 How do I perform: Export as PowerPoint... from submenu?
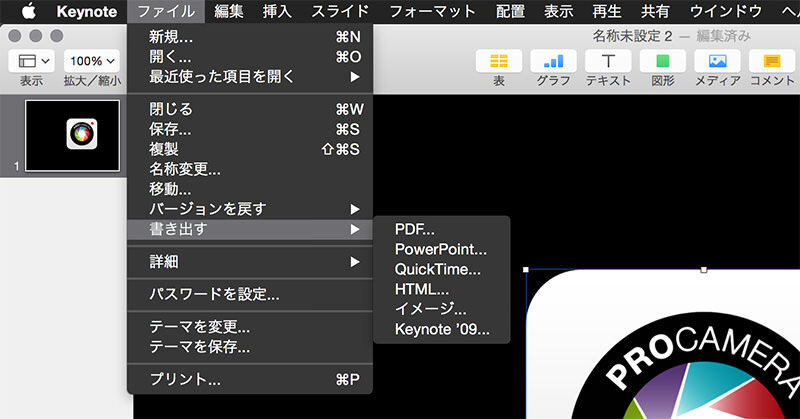pyautogui.click(x=442, y=249)
